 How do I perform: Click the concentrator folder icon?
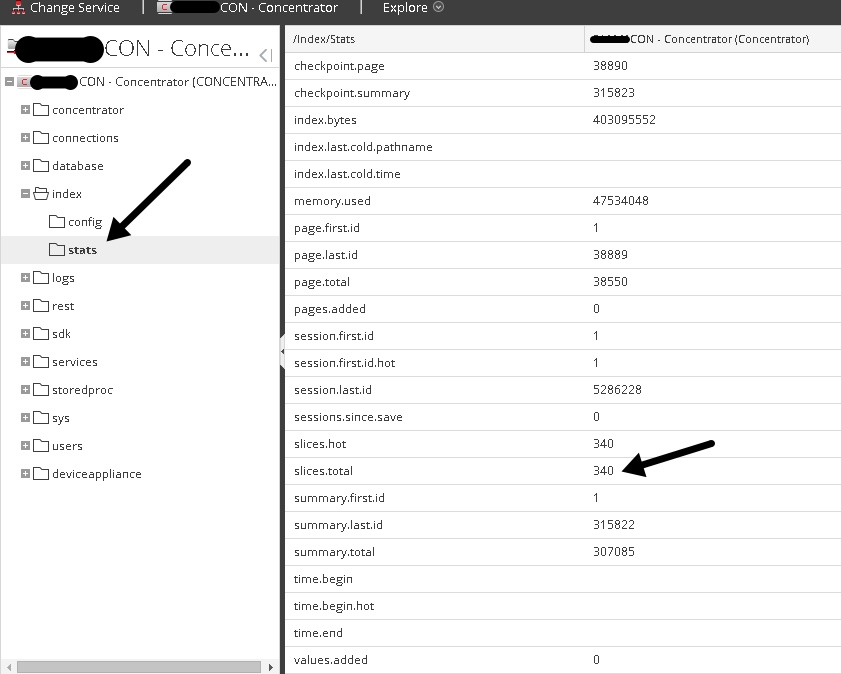click(41, 110)
